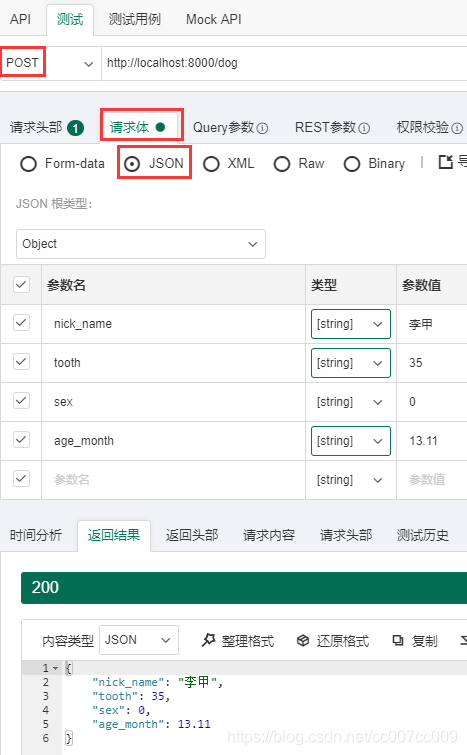This screenshot has height=755, width=467.
Task: Select the XML radio button
Action: click(x=211, y=164)
